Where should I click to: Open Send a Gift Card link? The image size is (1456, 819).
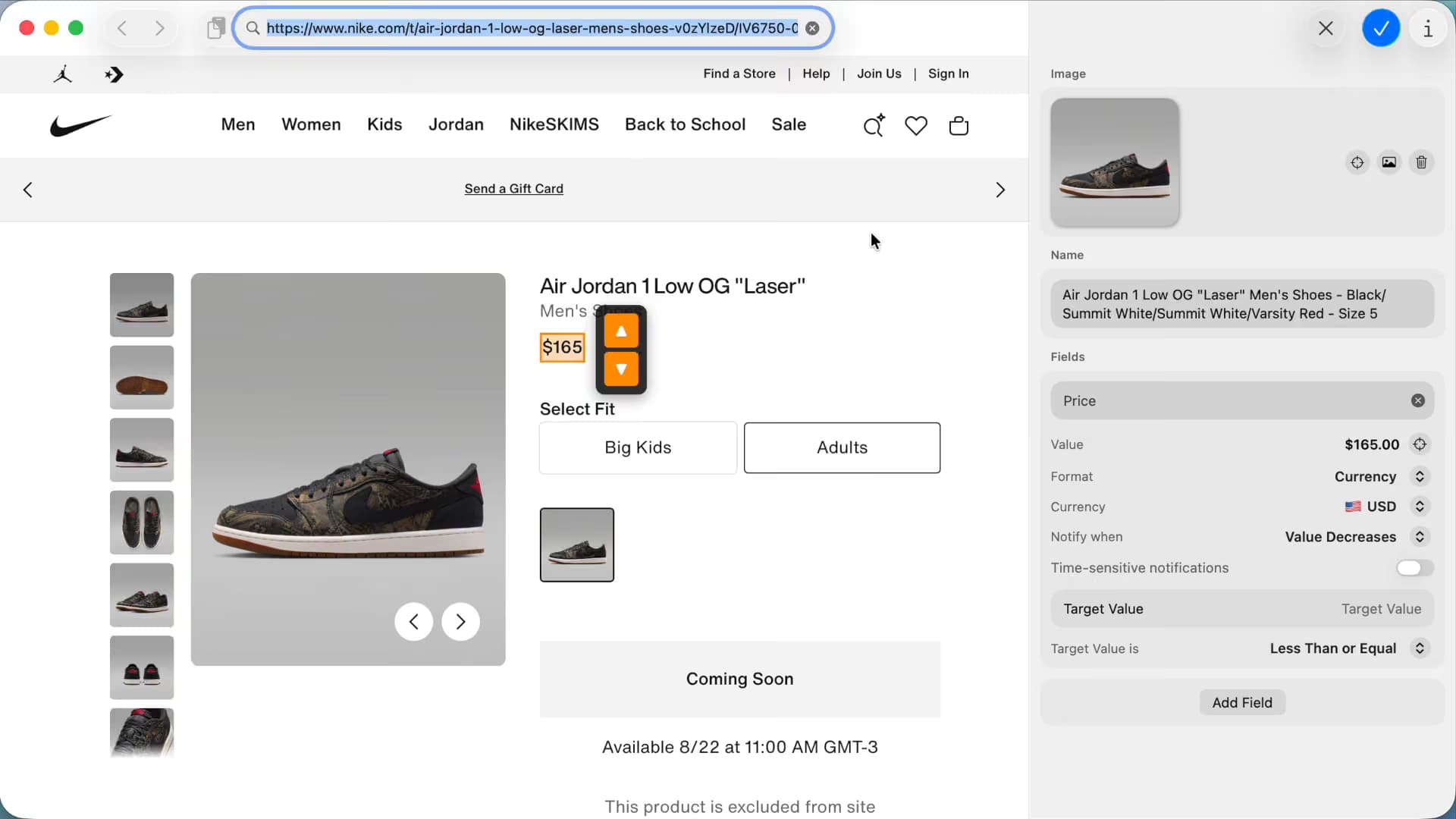coord(514,189)
